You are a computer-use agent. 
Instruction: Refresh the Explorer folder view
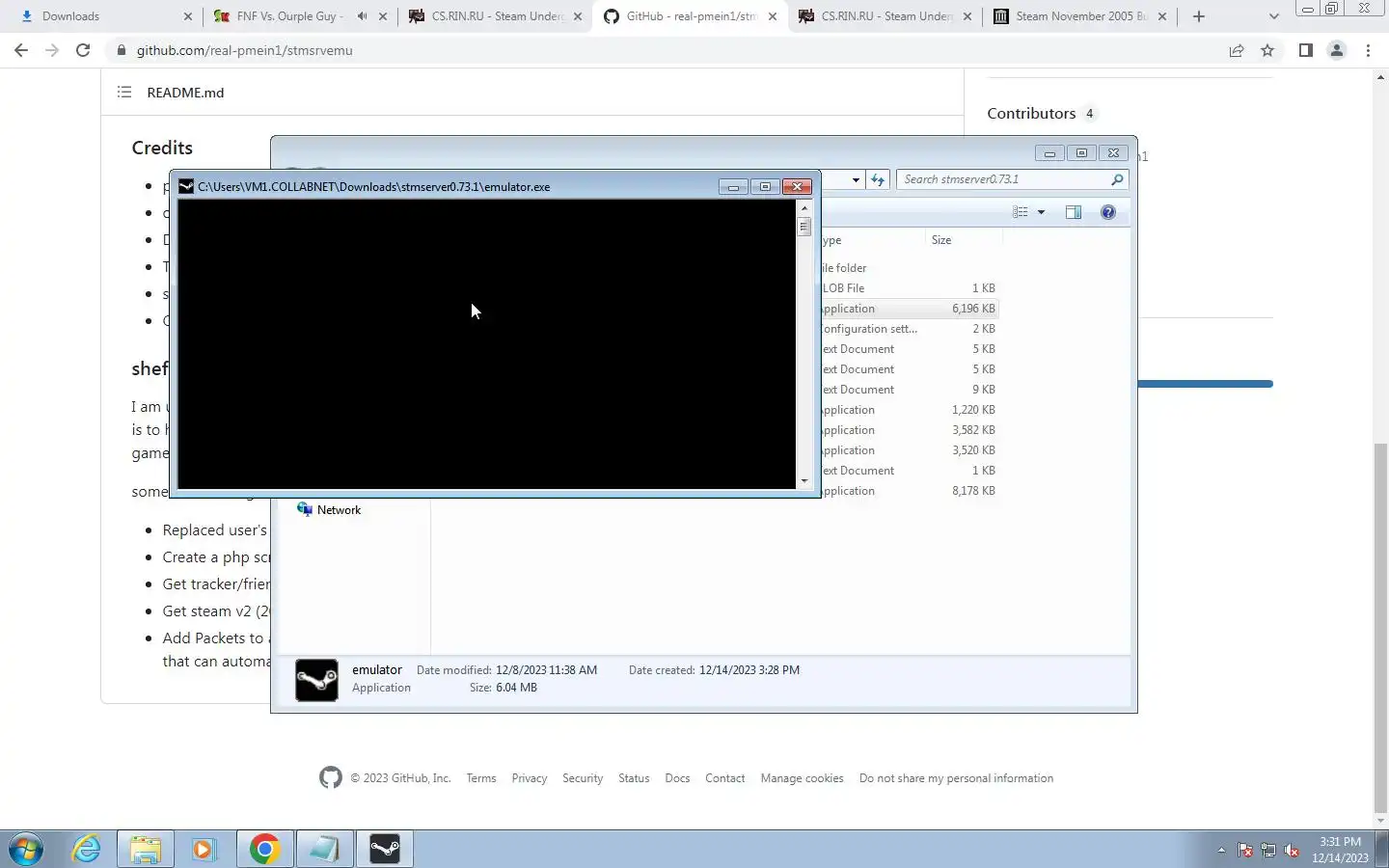coord(878,179)
